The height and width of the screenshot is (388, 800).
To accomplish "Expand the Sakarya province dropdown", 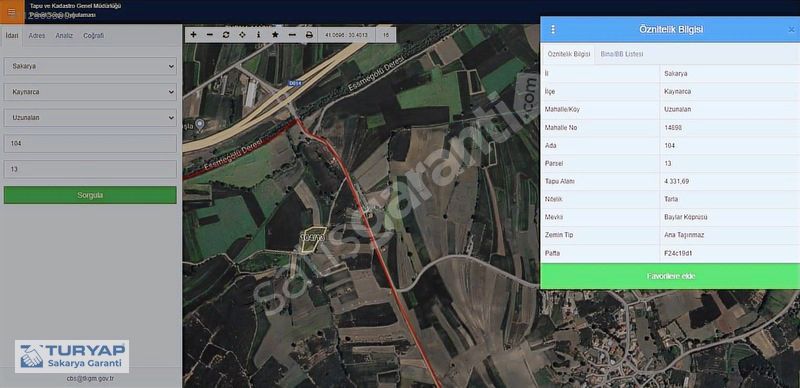I will point(90,66).
